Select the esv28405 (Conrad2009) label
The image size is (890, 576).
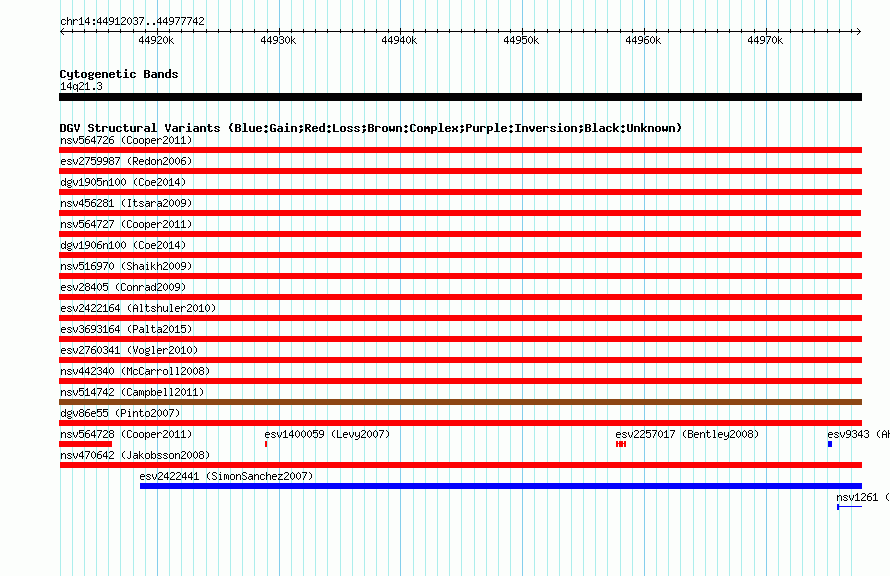(x=123, y=287)
